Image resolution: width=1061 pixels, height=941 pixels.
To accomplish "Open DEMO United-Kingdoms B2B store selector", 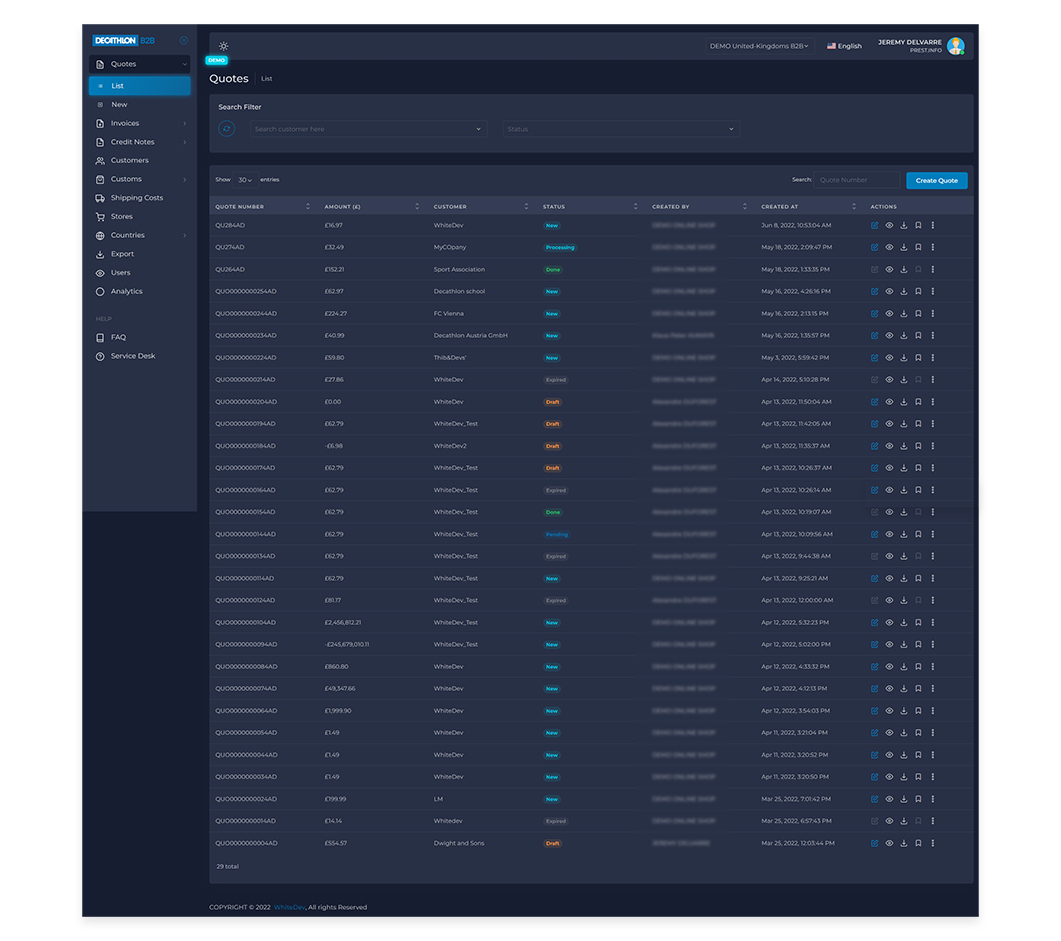I will (759, 46).
